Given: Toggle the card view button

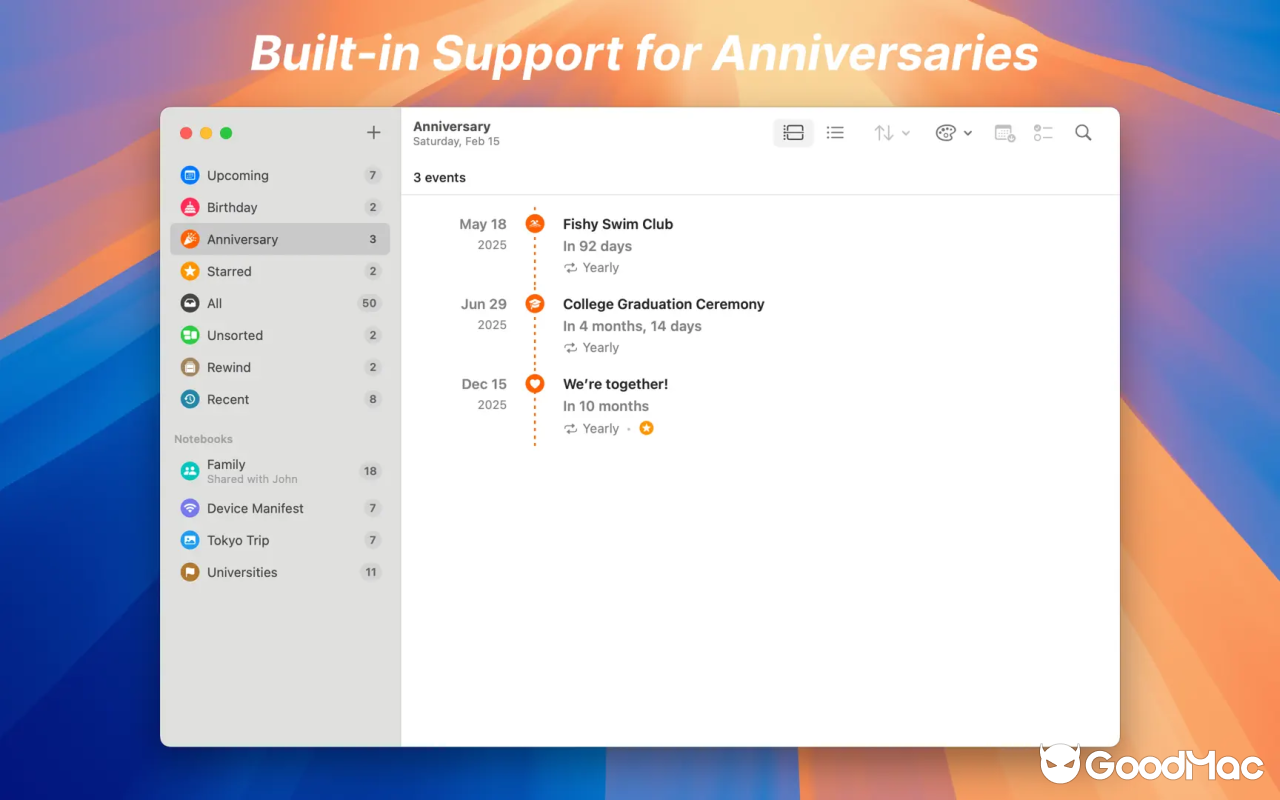Looking at the screenshot, I should 793,132.
